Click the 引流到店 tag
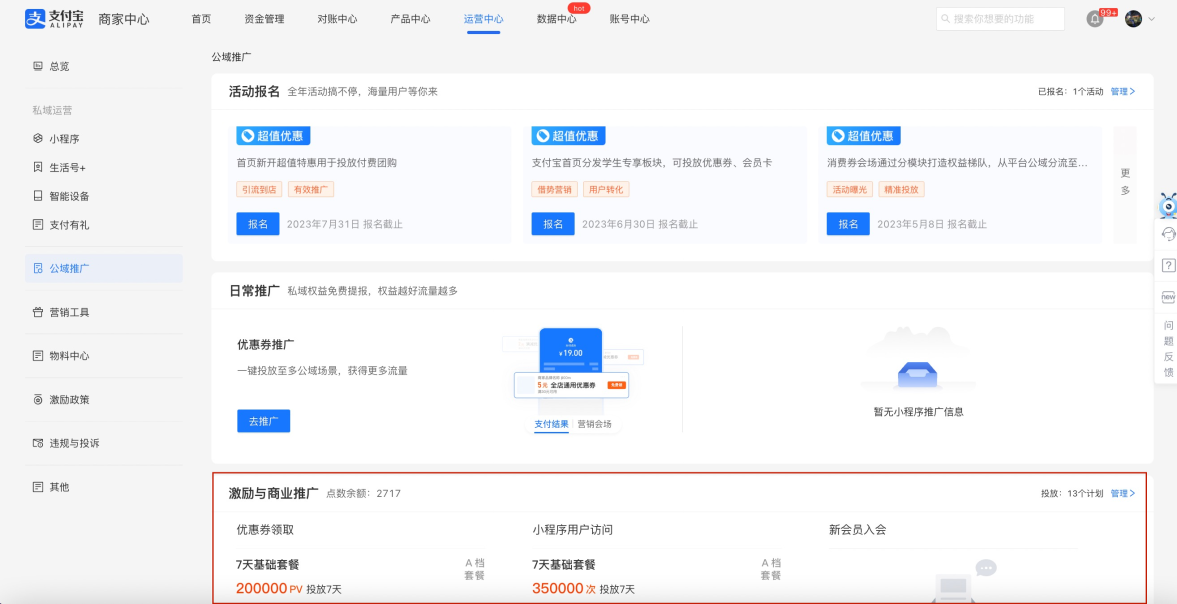 259,189
